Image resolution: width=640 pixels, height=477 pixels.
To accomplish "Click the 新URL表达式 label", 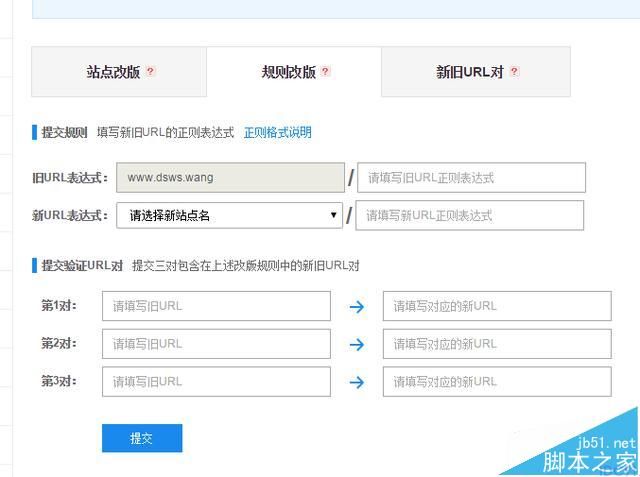I will (x=70, y=215).
